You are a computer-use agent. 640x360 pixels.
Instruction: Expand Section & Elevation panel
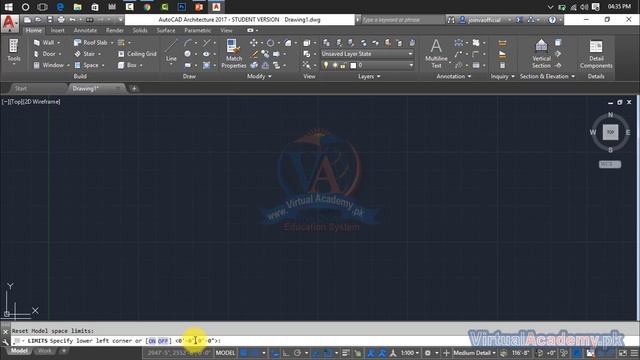547,76
